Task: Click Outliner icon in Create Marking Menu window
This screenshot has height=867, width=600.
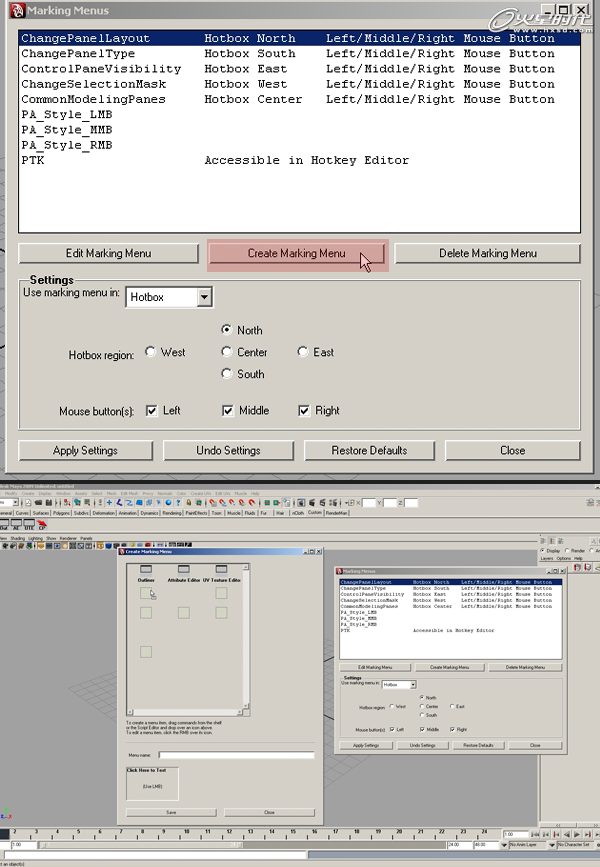Action: point(146,569)
